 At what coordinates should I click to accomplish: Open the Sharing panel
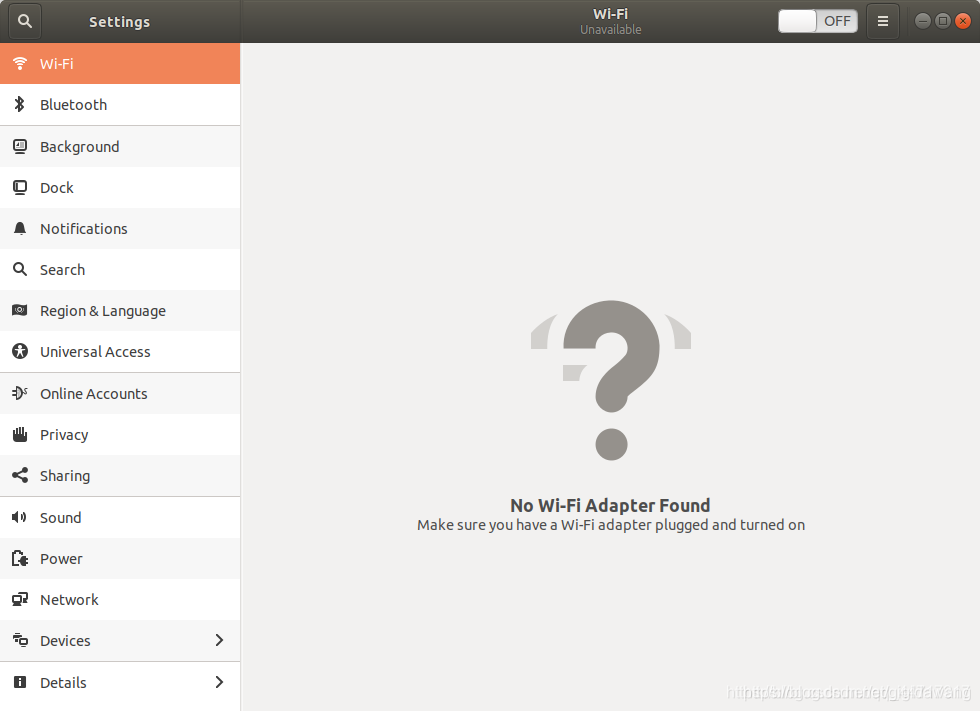[120, 476]
